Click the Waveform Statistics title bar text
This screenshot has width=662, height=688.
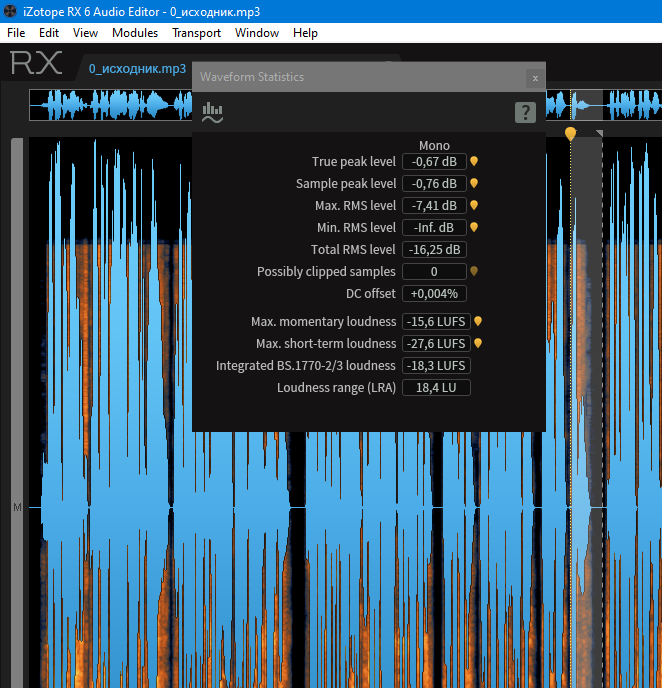tap(252, 77)
